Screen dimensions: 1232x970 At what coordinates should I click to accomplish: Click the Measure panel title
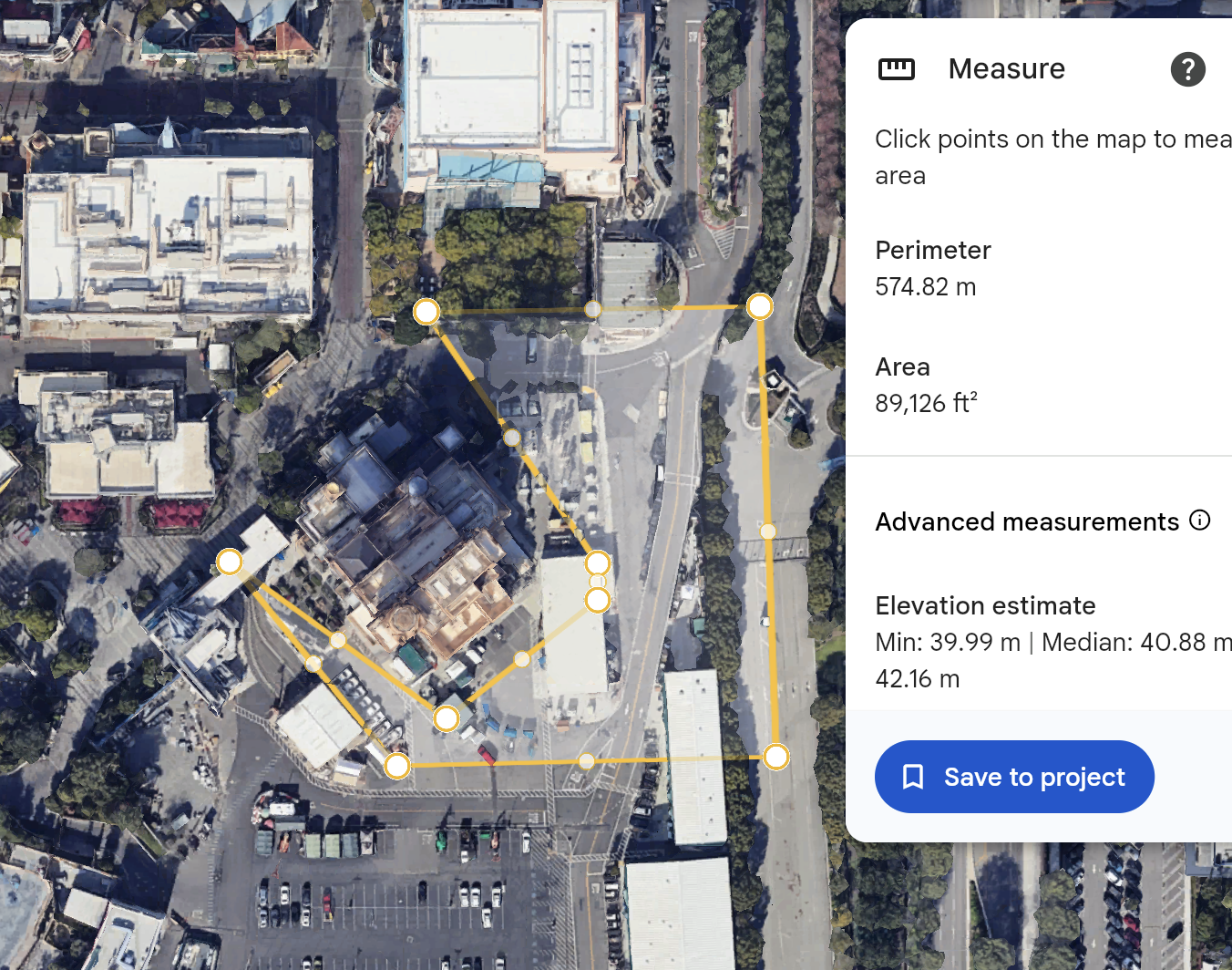(x=1006, y=69)
